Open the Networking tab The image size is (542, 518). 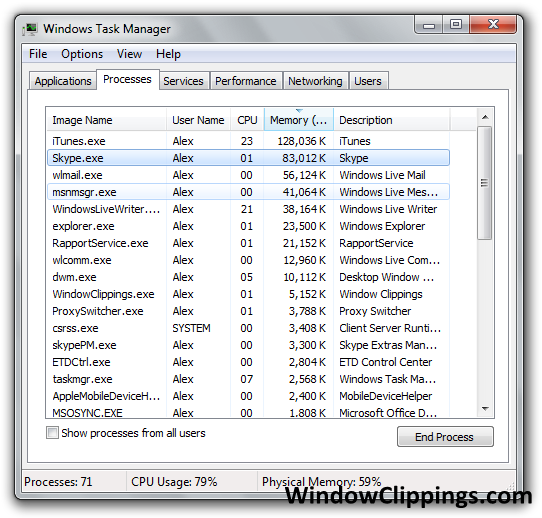tap(315, 81)
